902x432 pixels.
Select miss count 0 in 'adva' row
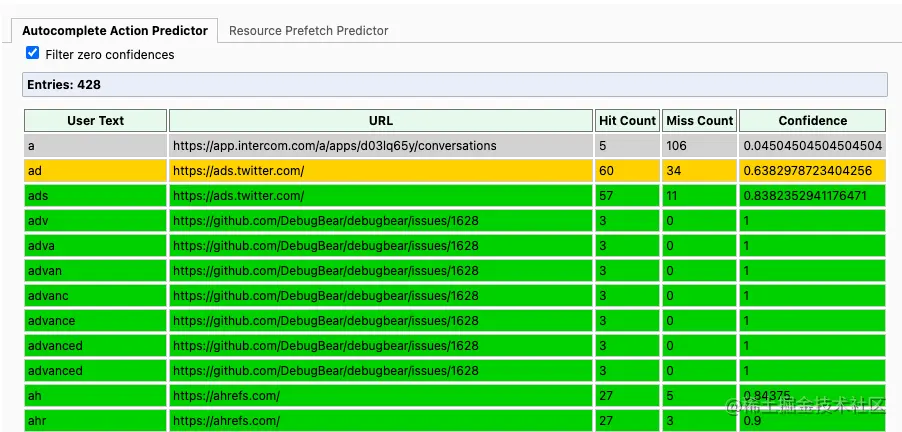pos(700,246)
